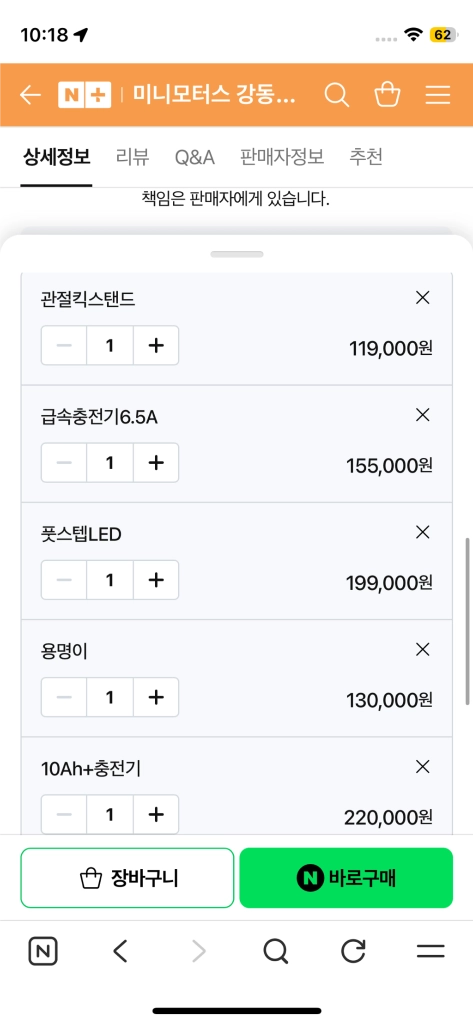Buy now with the 바로구매 button
This screenshot has height=1024, width=473.
pos(346,878)
